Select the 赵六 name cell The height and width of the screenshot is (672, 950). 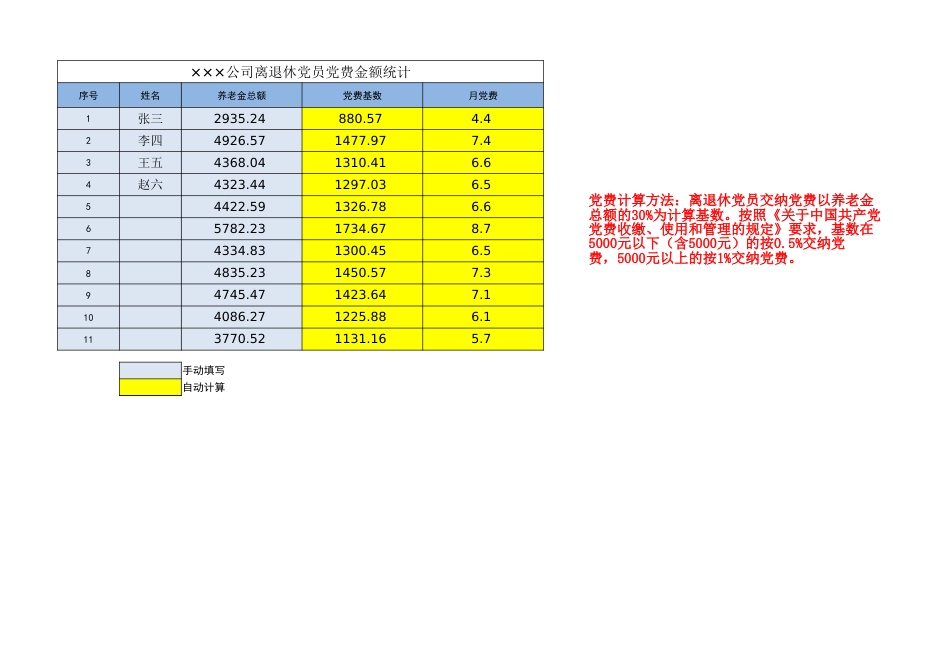[x=148, y=184]
